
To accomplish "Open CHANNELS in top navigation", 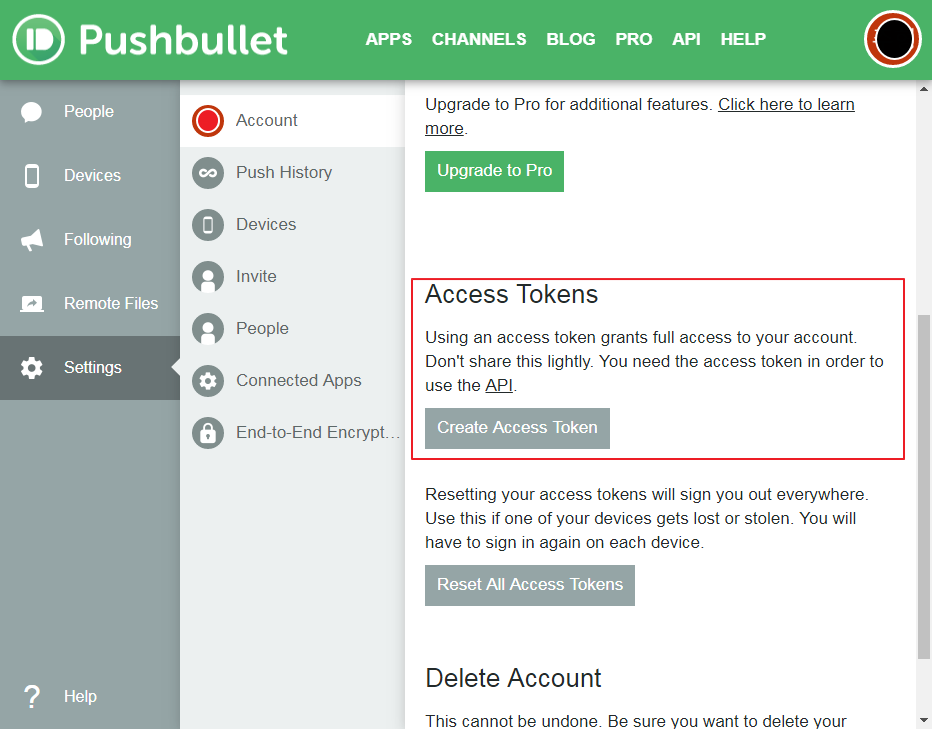I will (x=479, y=39).
